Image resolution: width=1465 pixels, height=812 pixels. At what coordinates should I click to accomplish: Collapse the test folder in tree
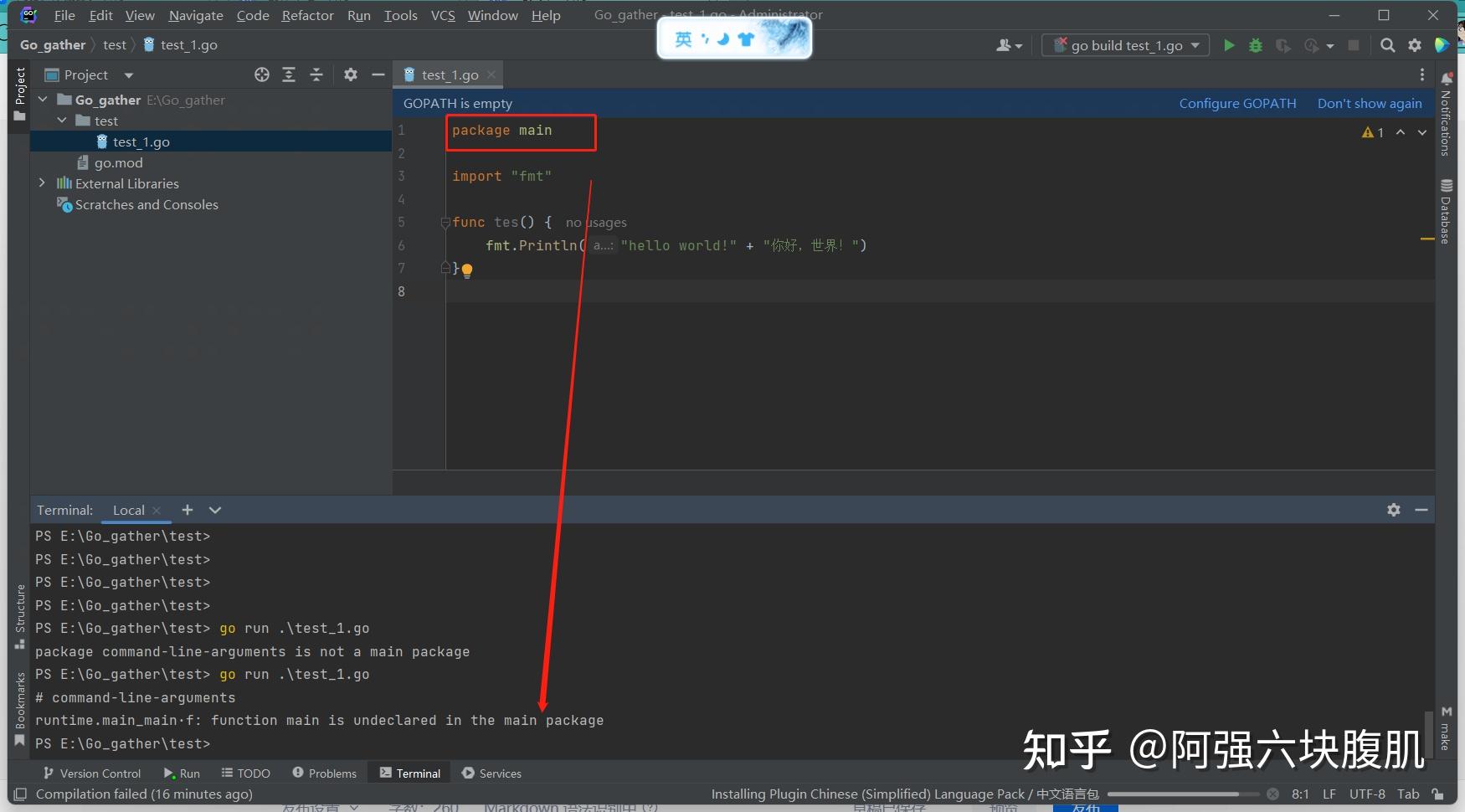pos(62,121)
